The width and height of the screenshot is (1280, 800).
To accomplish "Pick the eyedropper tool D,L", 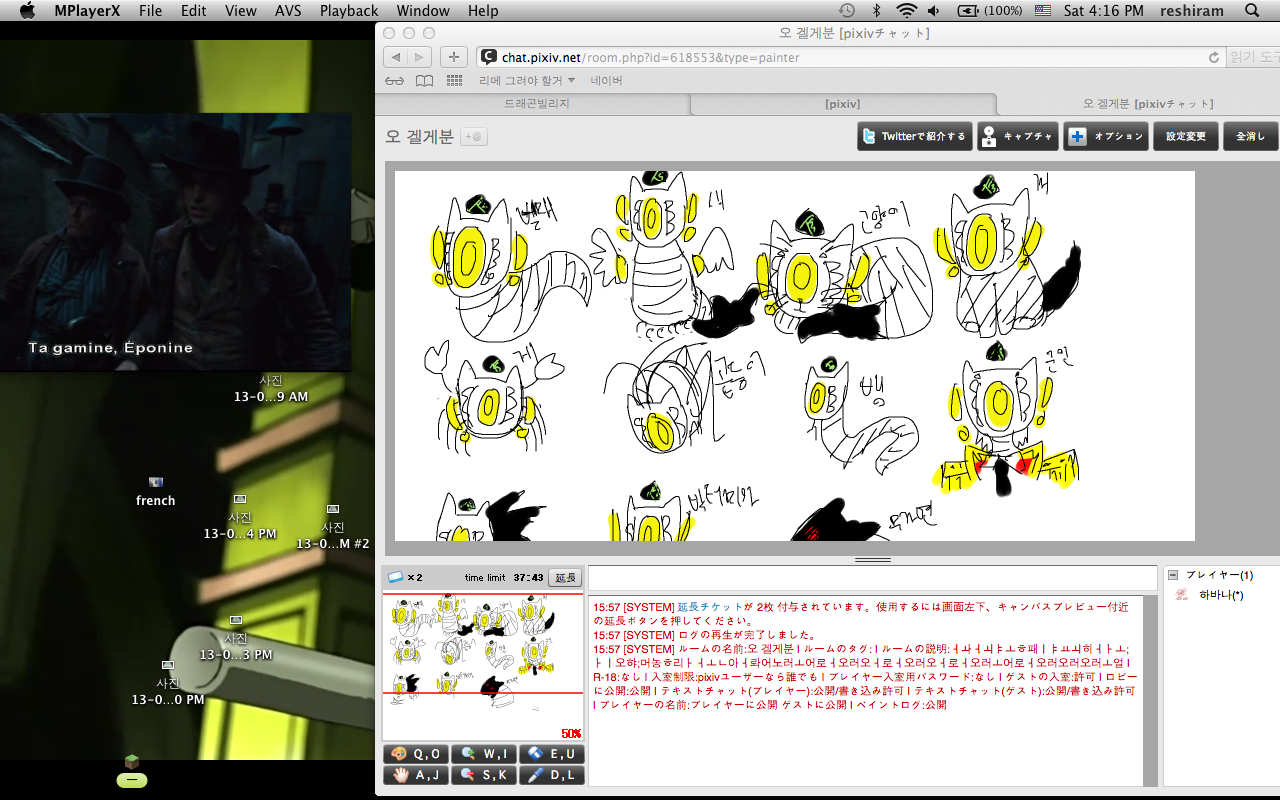I will tap(552, 775).
